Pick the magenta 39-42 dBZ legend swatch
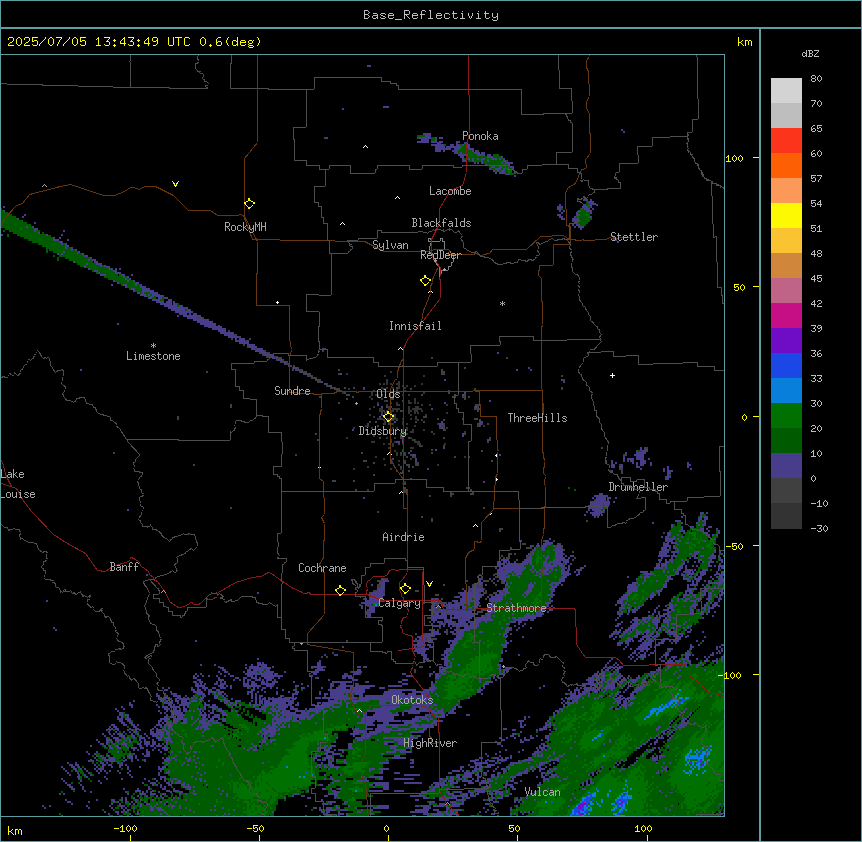 tap(786, 315)
